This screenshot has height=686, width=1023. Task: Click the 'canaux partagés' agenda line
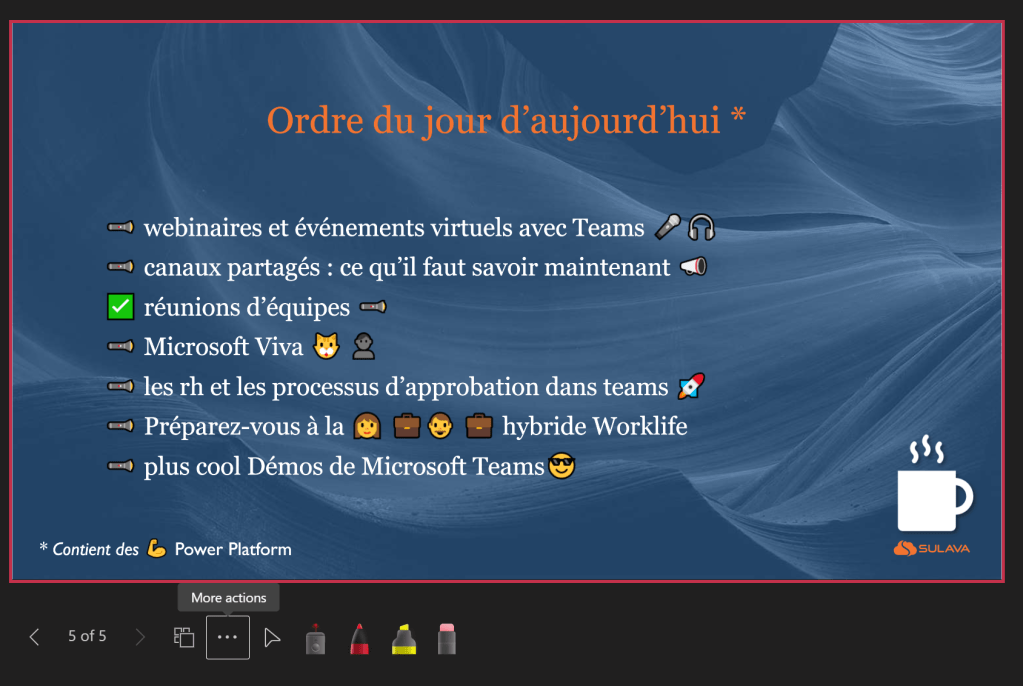(406, 268)
